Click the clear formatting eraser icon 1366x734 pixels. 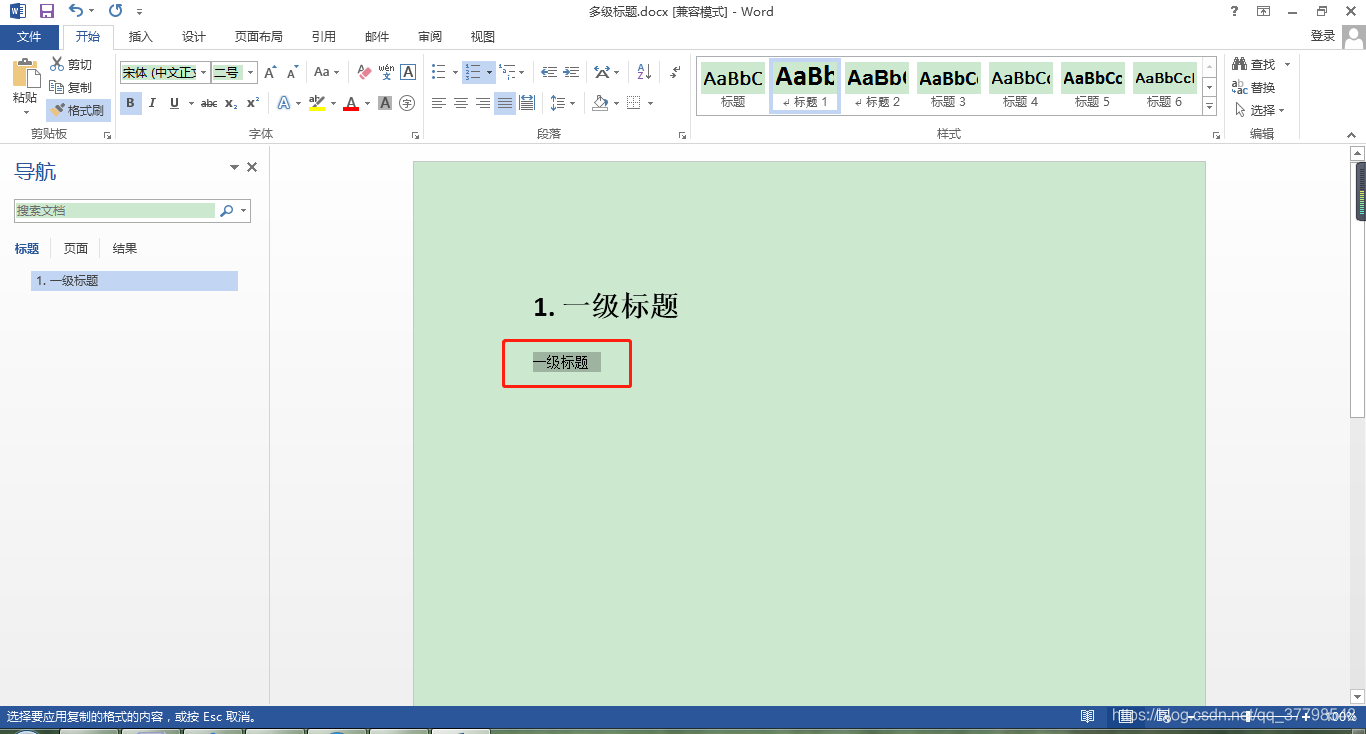pos(363,72)
